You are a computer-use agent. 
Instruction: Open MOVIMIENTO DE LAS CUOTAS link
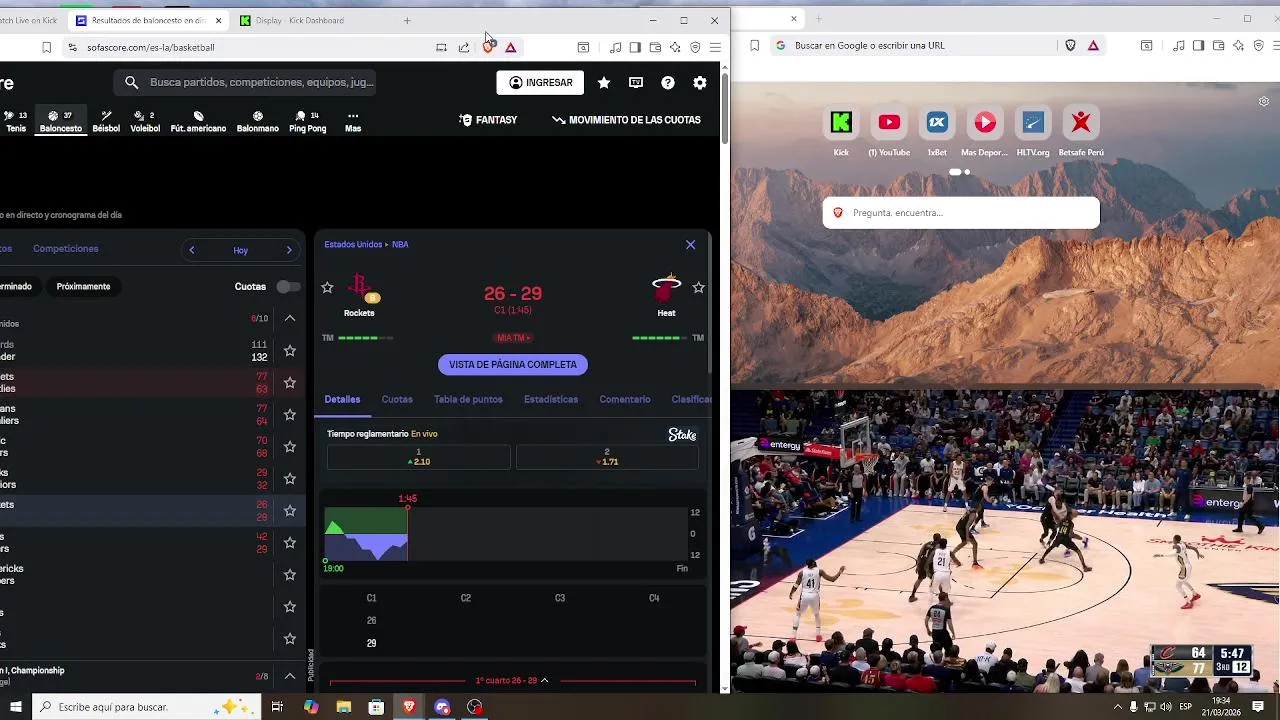(626, 120)
